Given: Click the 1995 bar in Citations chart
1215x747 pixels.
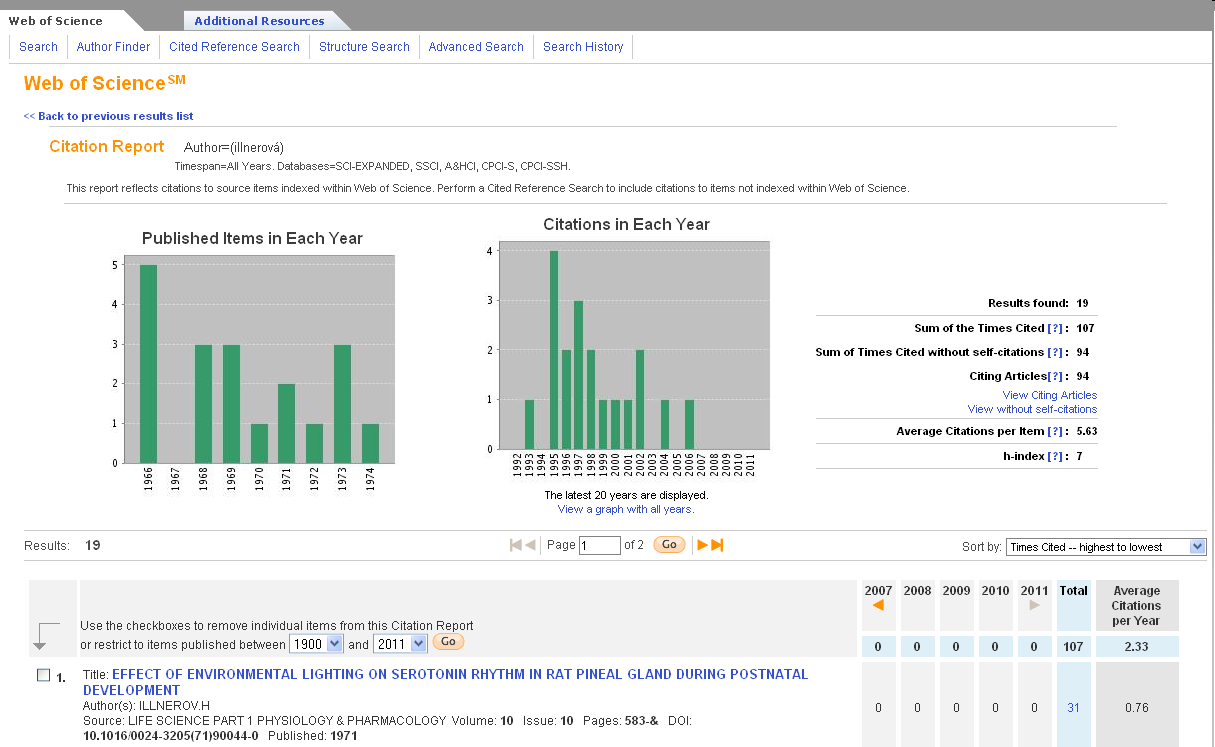Looking at the screenshot, I should click(554, 350).
